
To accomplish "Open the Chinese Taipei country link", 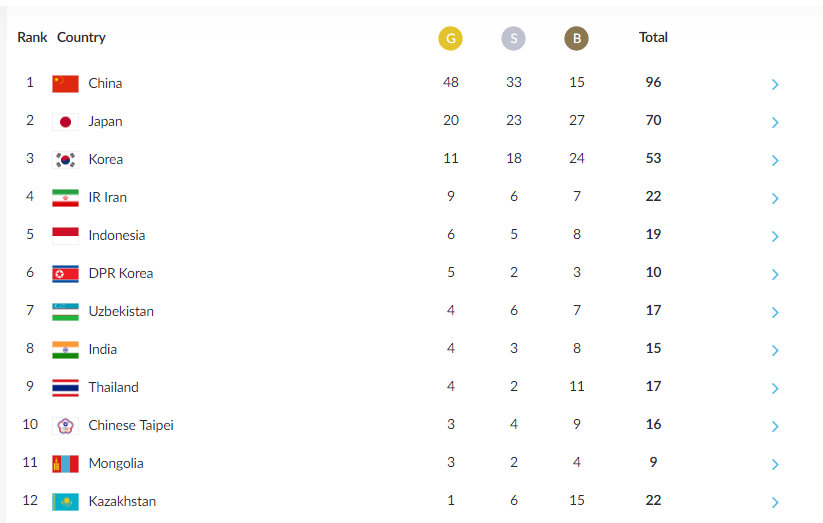I will coord(130,425).
